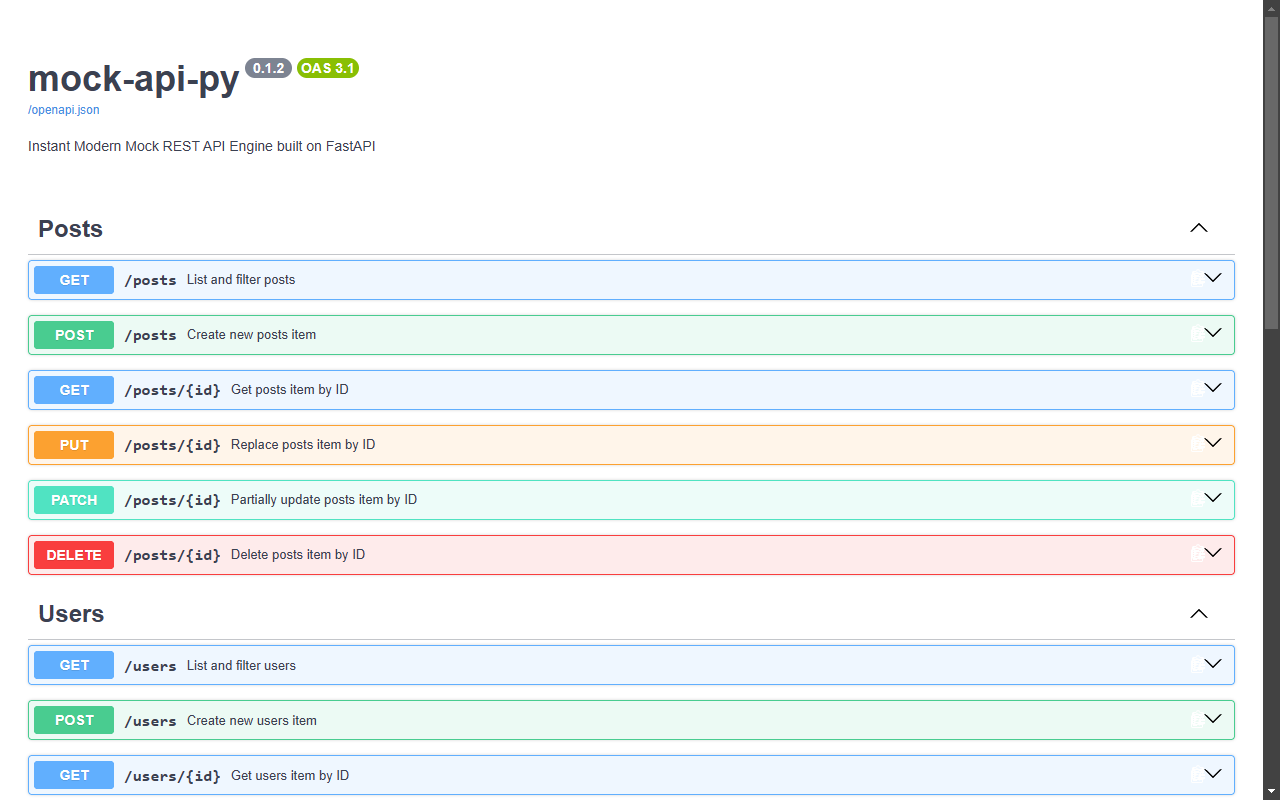The width and height of the screenshot is (1280, 800).
Task: Click the 'Users' section heading
Action: (71, 614)
